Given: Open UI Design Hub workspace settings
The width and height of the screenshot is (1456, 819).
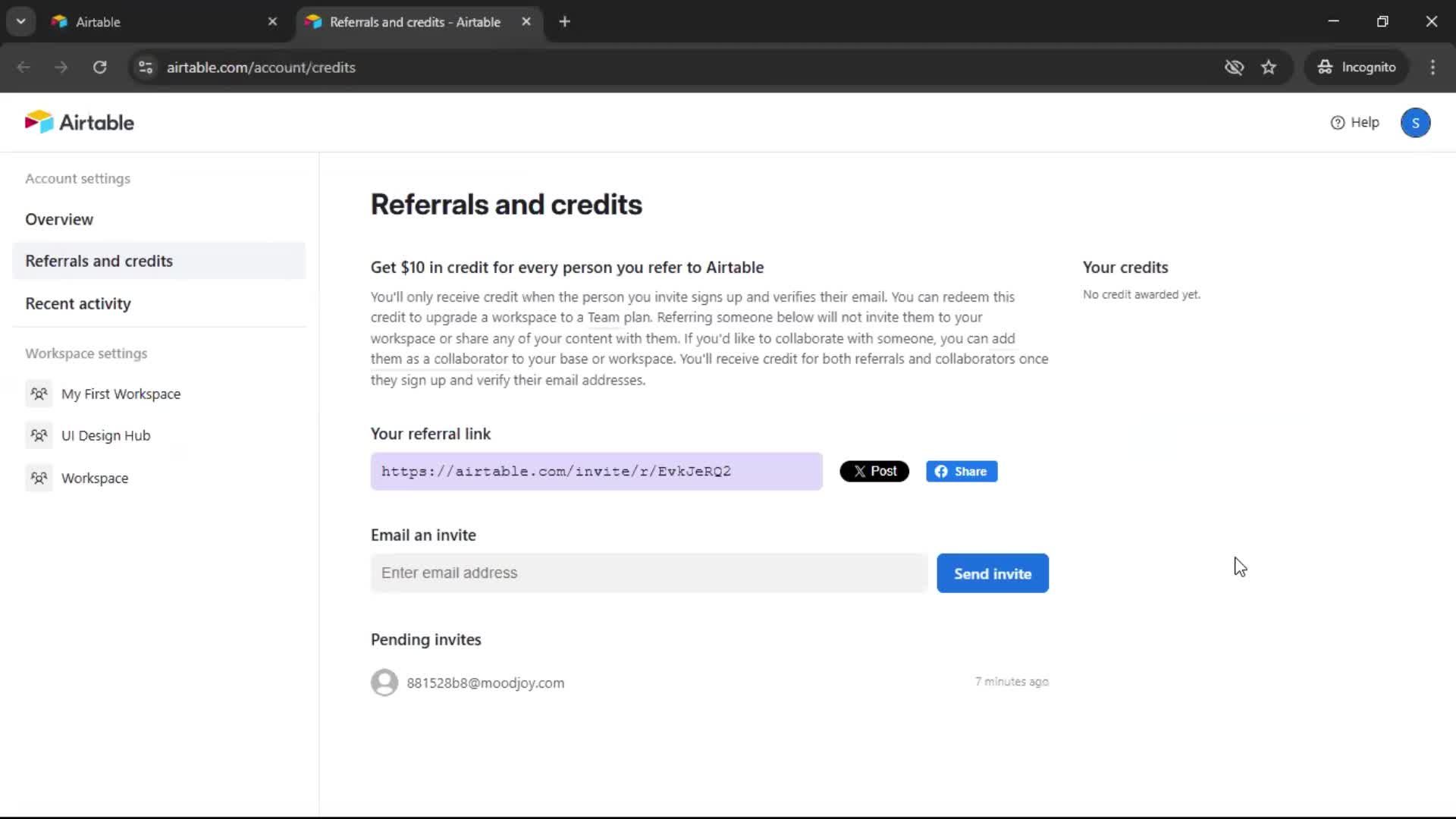Looking at the screenshot, I should pyautogui.click(x=106, y=435).
